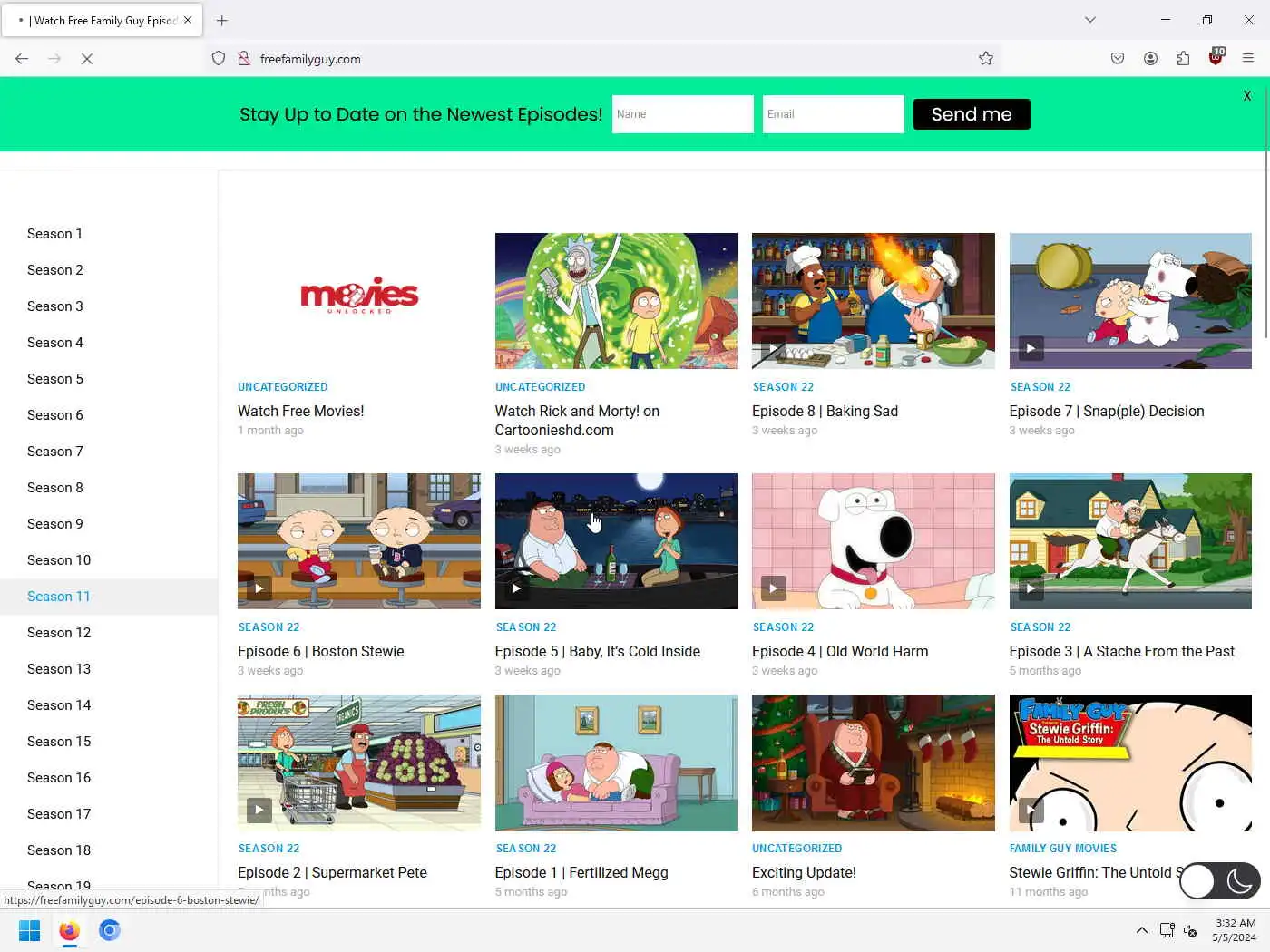Screen dimensions: 1270x952
Task: Select Season 2 in sidebar
Action: click(x=55, y=270)
